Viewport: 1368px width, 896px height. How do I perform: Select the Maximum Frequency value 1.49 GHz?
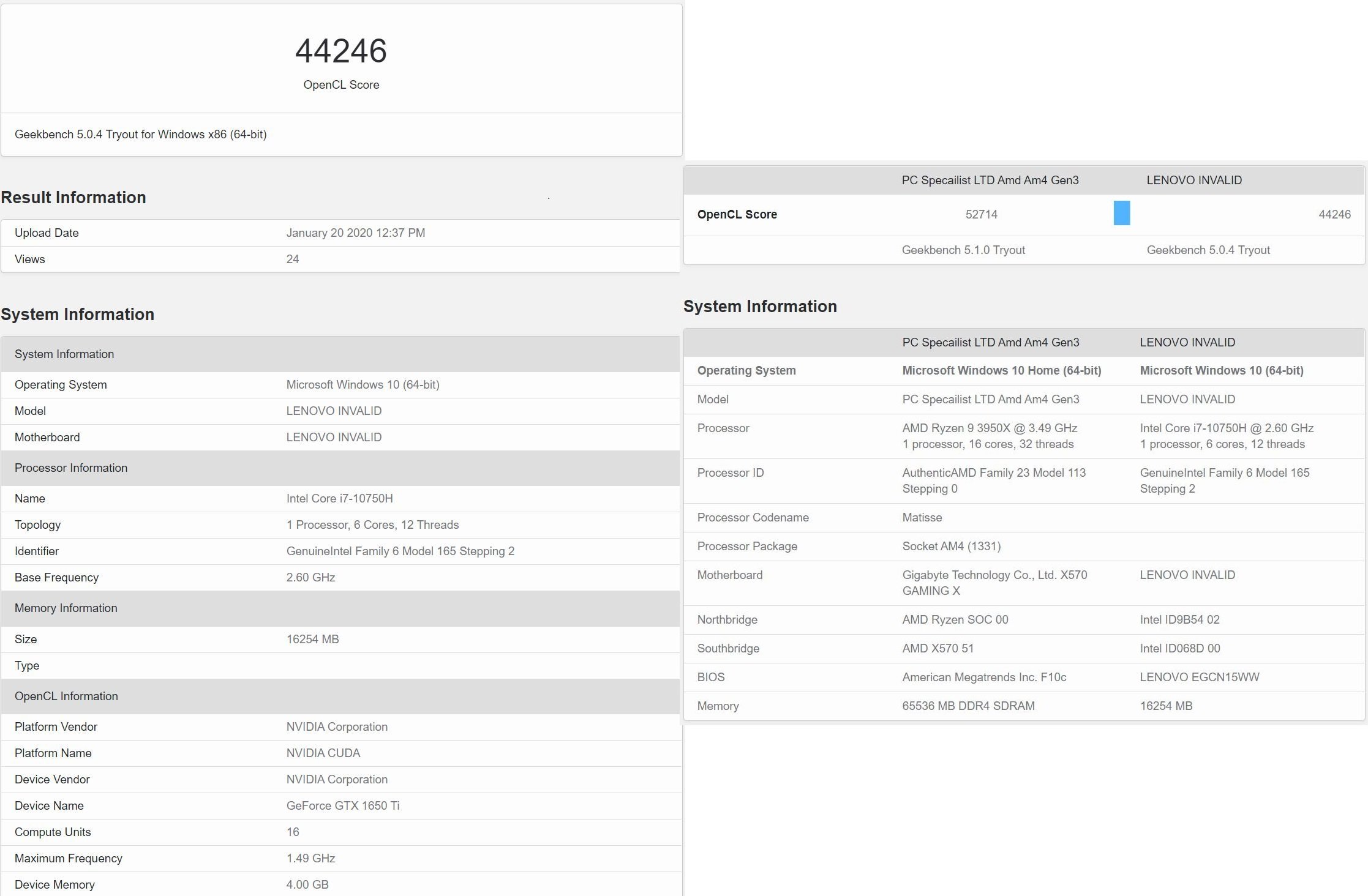(310, 859)
